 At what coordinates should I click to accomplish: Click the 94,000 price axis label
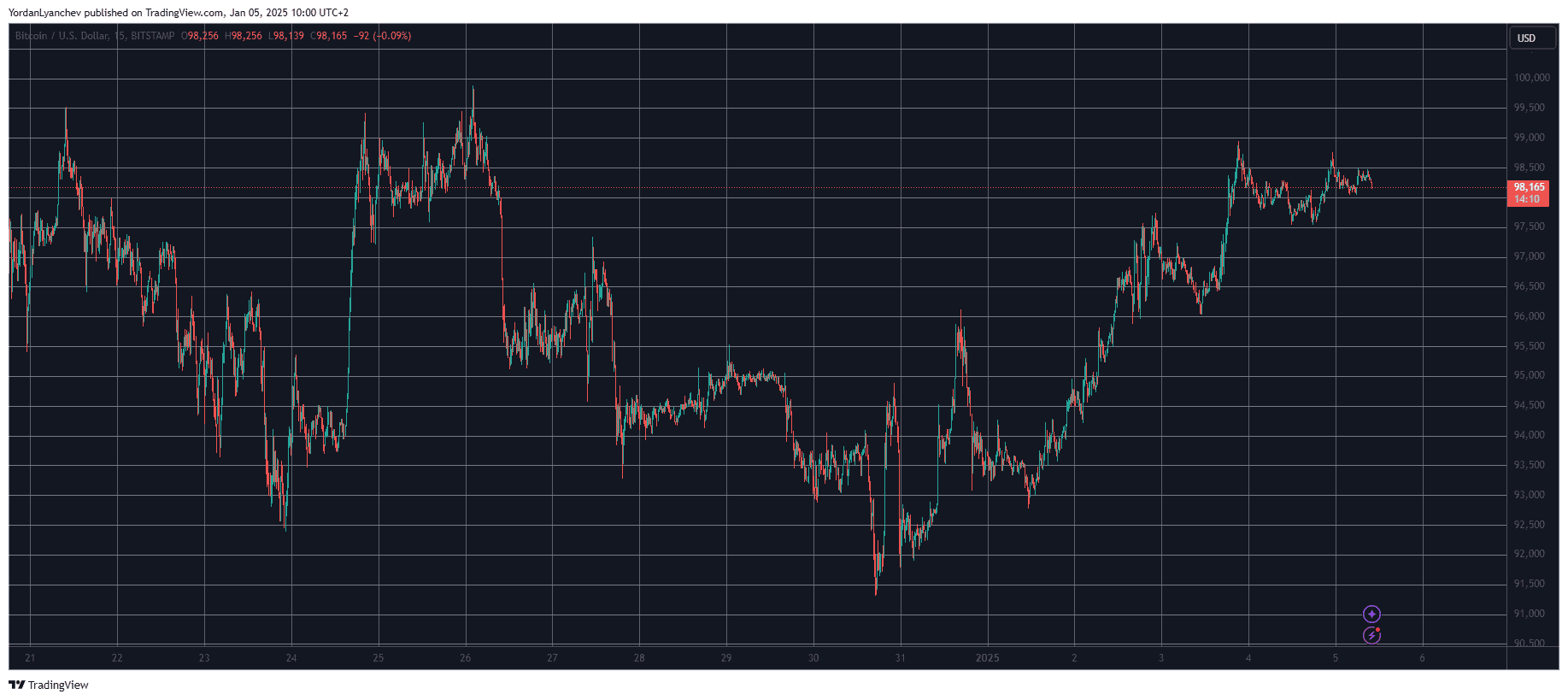[1529, 435]
